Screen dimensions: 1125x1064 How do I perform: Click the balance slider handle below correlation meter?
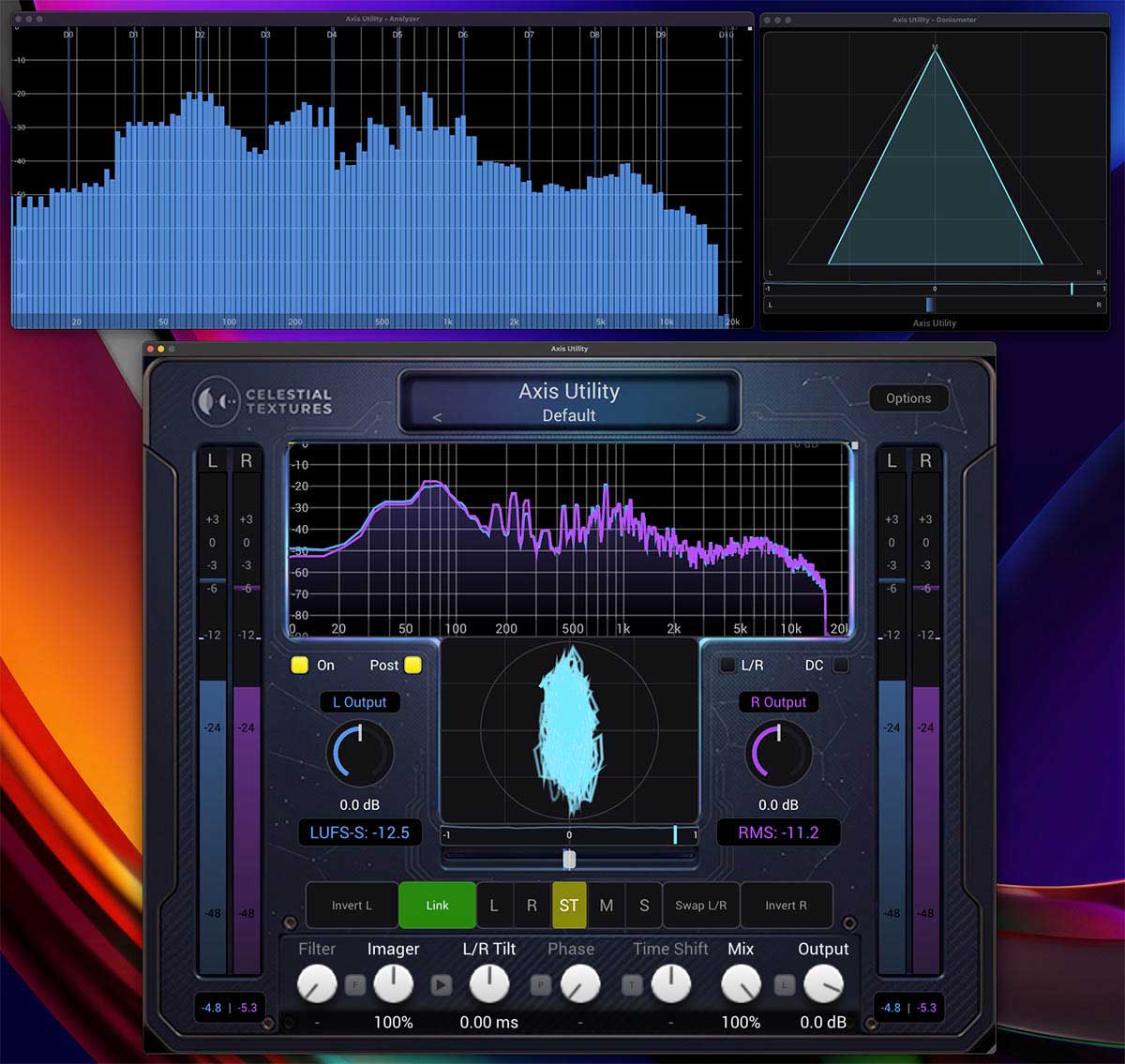(569, 860)
